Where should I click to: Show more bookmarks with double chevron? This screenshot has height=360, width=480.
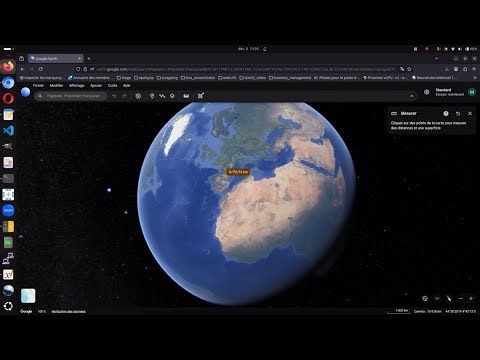coord(475,78)
